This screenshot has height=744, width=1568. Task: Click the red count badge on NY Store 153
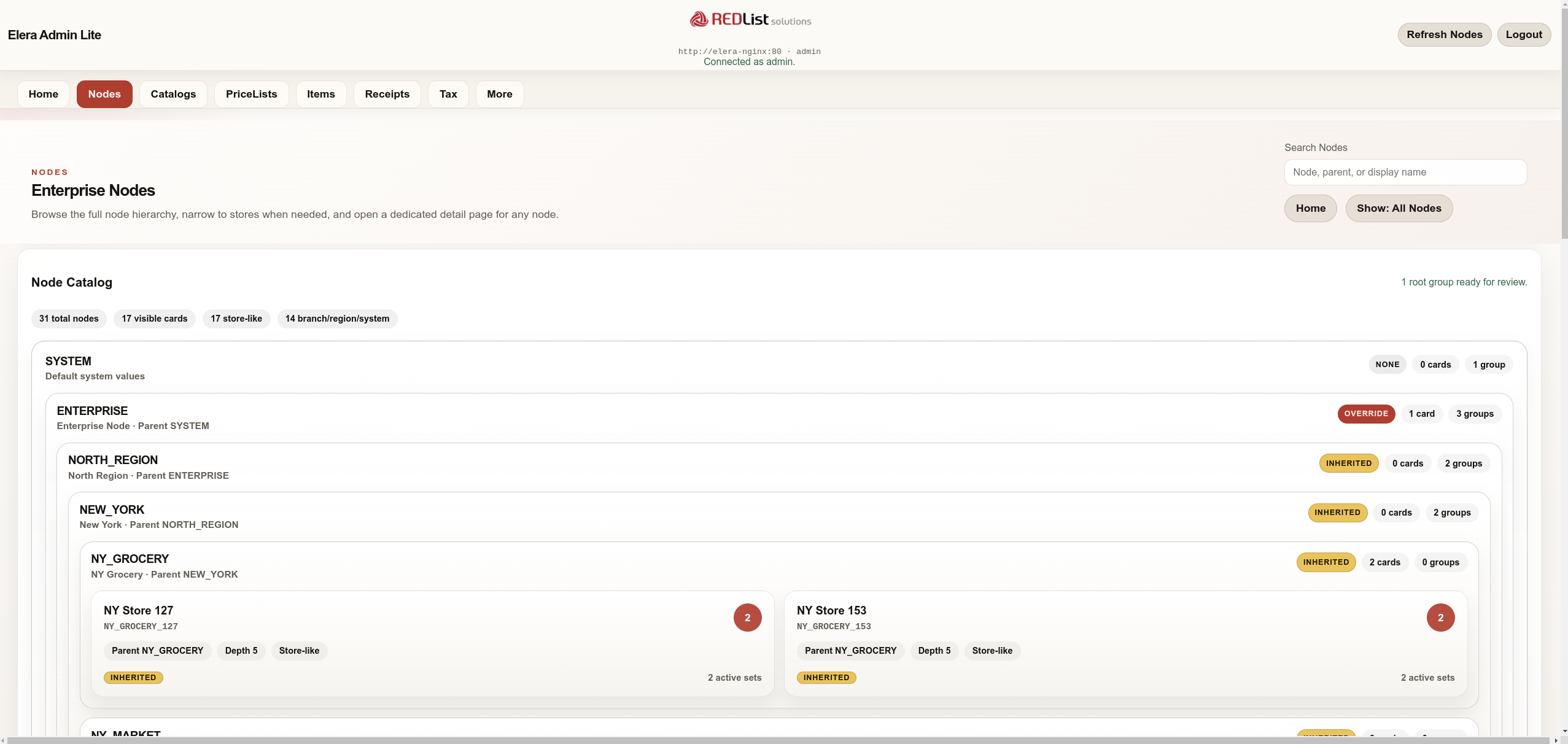pos(1440,618)
